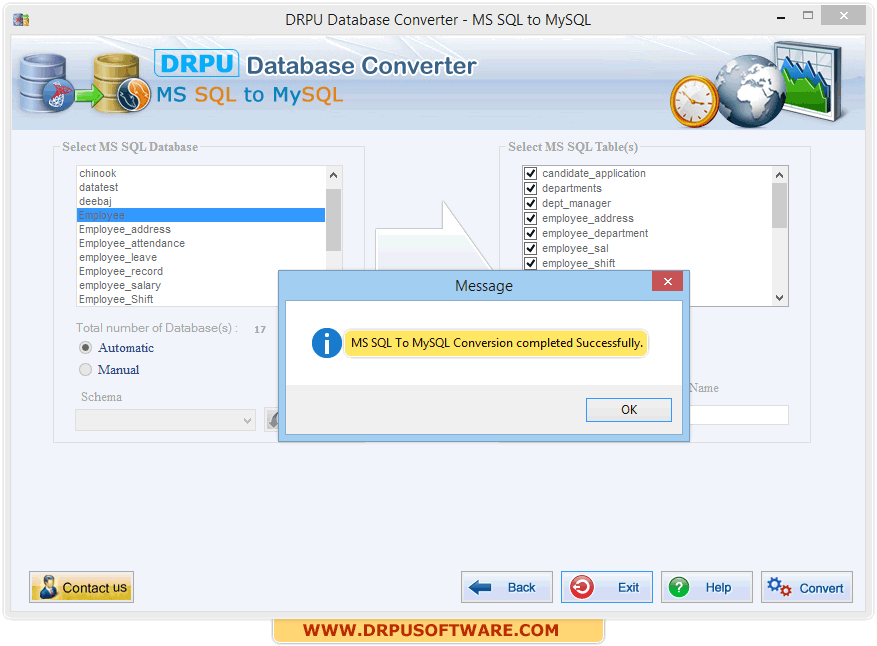The height and width of the screenshot is (646, 877).
Task: Click the tables list scrollbar thumb
Action: (779, 206)
